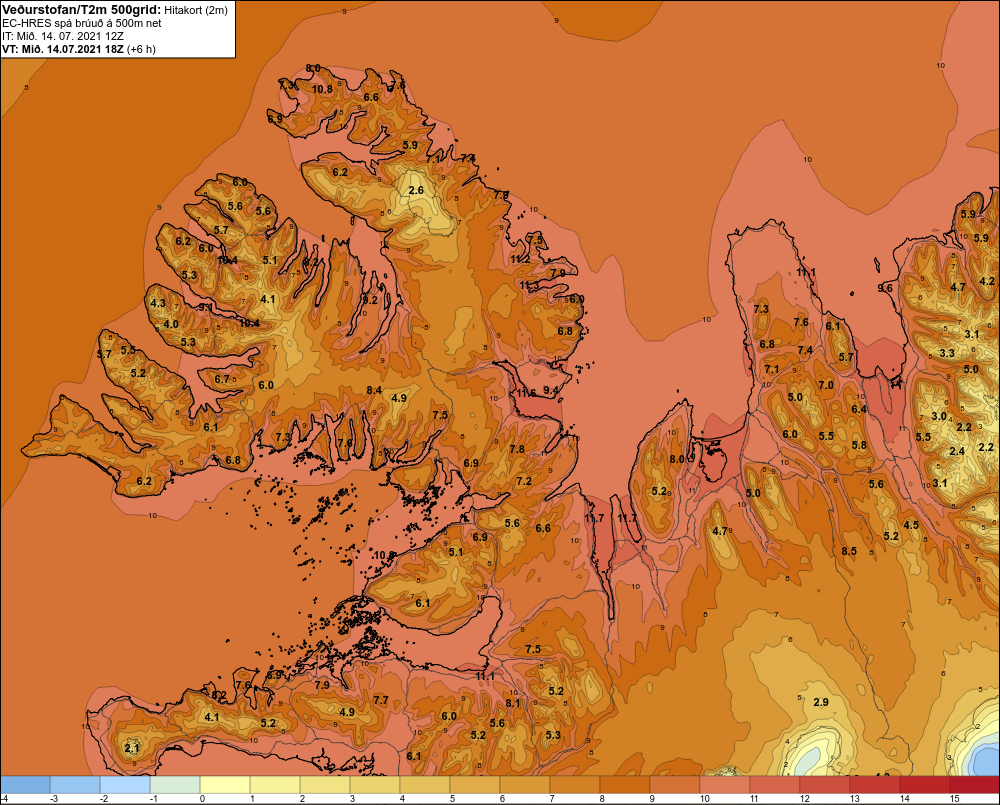Screen dimensions: 1000x805
Task: Select the pale yellow swatch between 0 and 1
Action: tap(225, 785)
